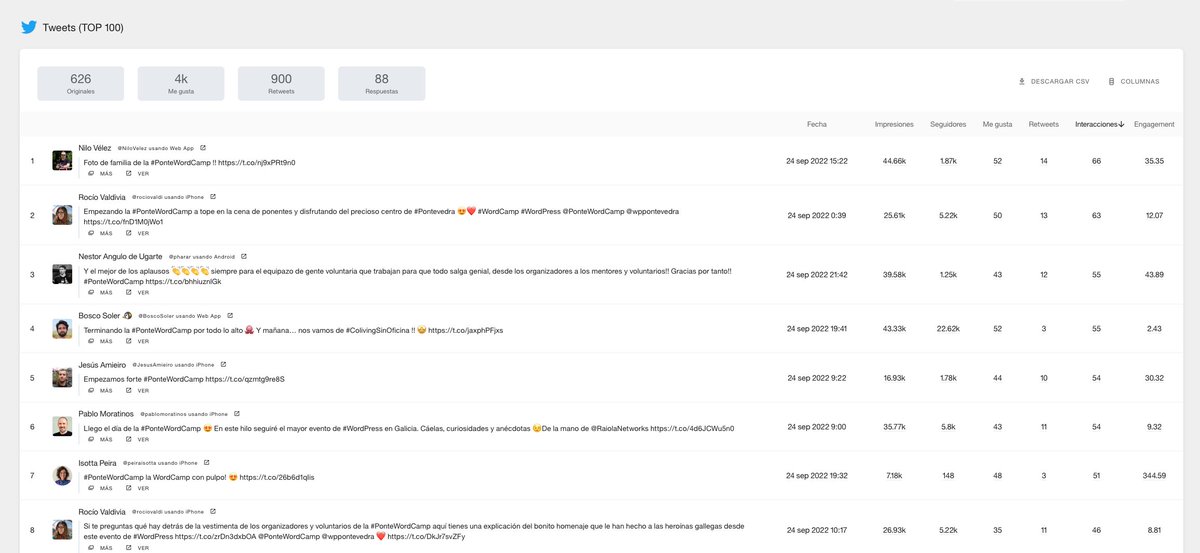1200x553 pixels.
Task: Select the 88 Respuestas stat tile
Action: pos(381,83)
